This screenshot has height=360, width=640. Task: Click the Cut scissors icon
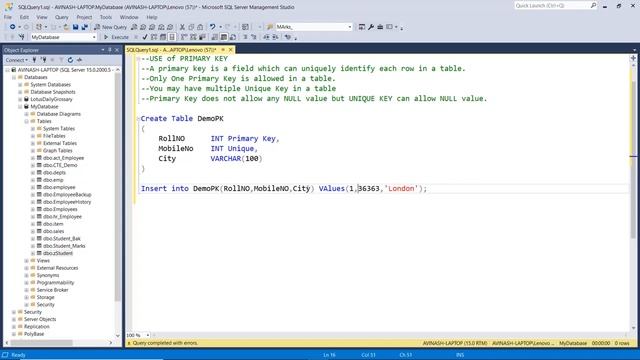[x=182, y=27]
